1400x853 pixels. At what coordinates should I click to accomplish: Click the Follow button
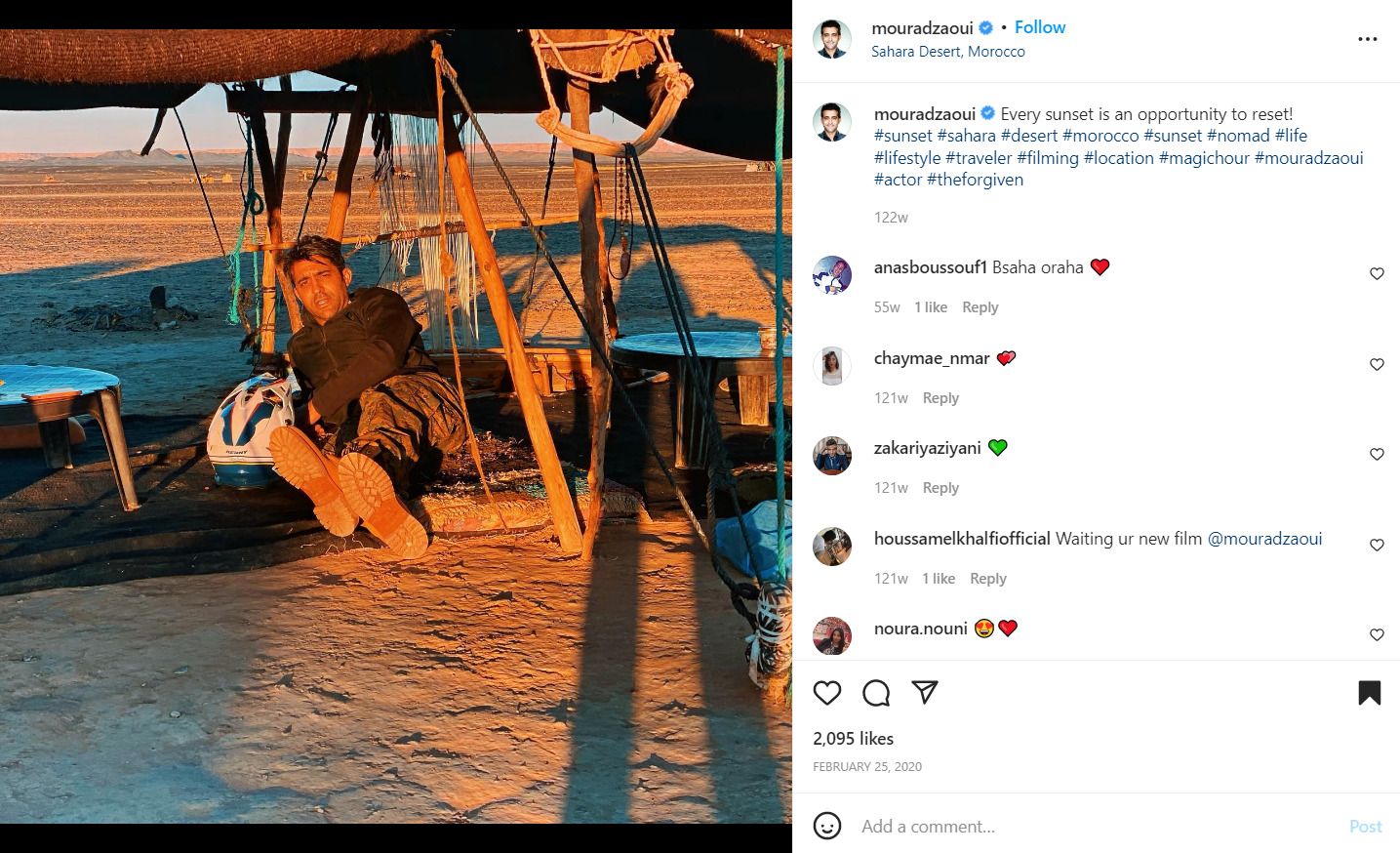tap(1040, 27)
